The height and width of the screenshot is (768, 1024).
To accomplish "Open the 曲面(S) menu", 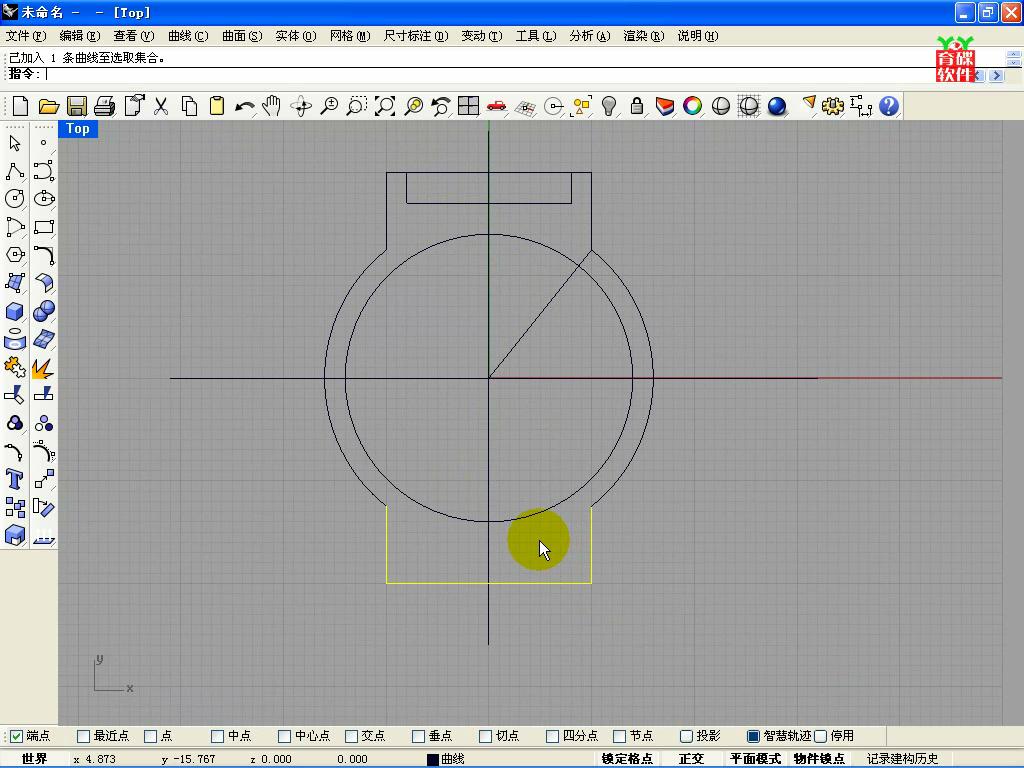I will (x=242, y=36).
